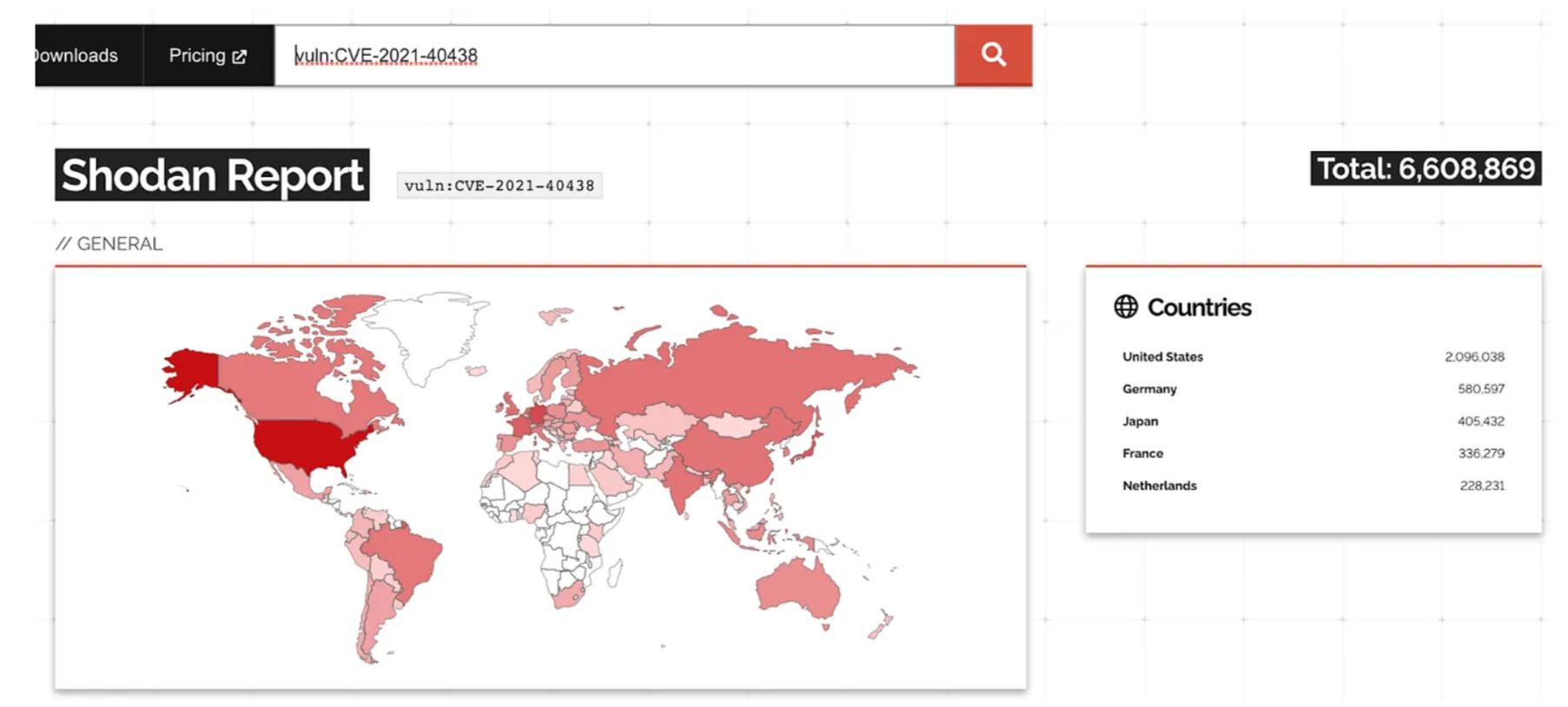The image size is (1568, 707).
Task: Click the external-link icon next to Pricing
Action: pyautogui.click(x=240, y=56)
